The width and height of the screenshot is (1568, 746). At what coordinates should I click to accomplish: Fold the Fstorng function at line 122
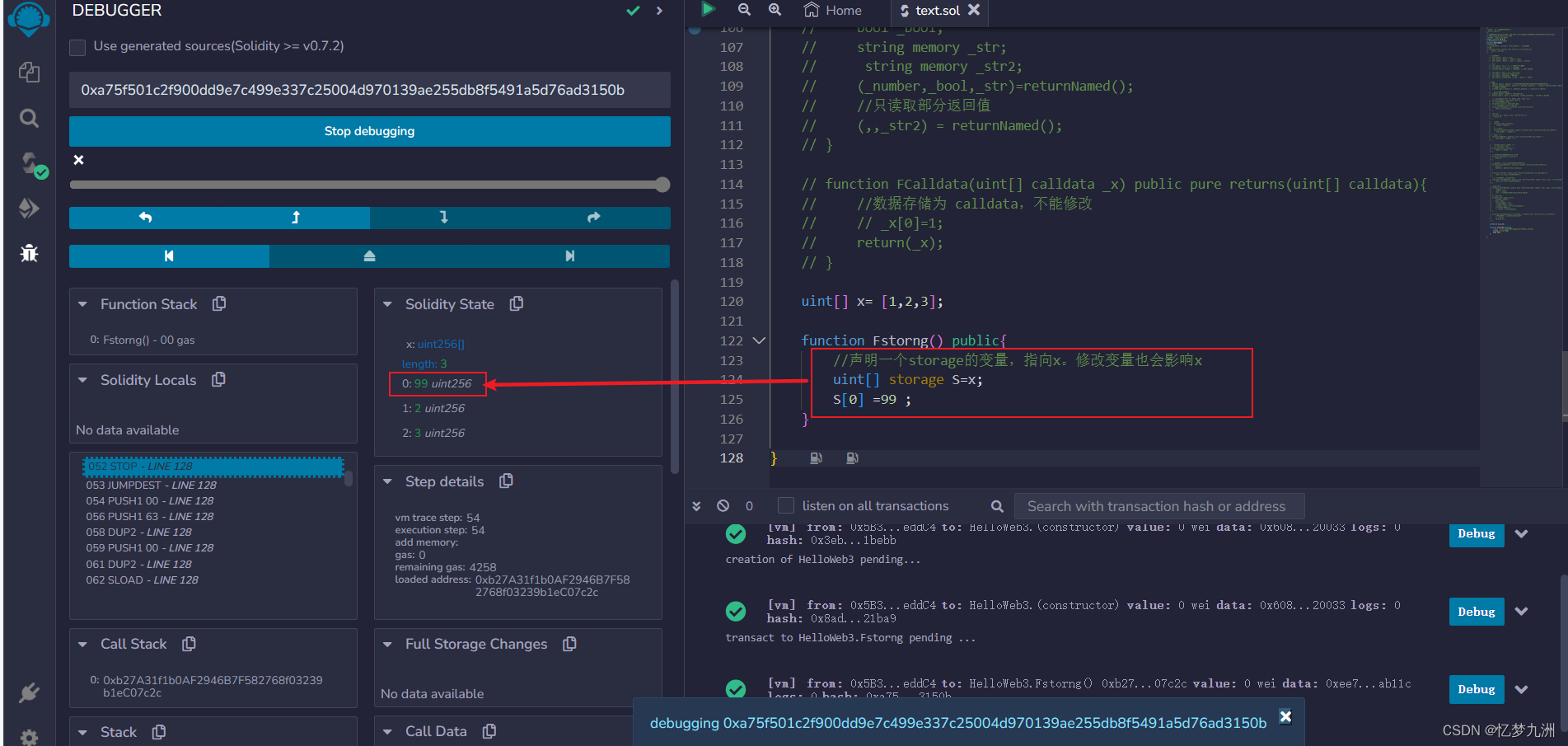pyautogui.click(x=759, y=340)
